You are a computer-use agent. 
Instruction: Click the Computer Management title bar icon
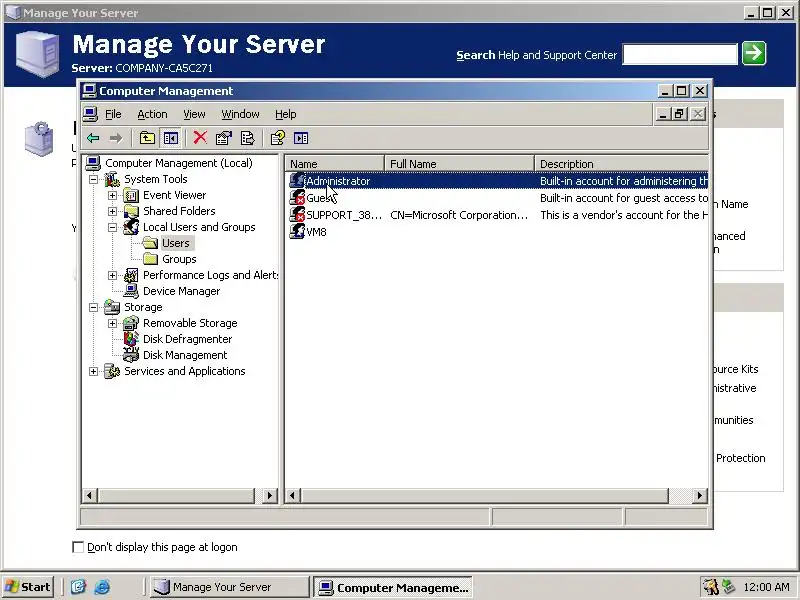[x=89, y=91]
